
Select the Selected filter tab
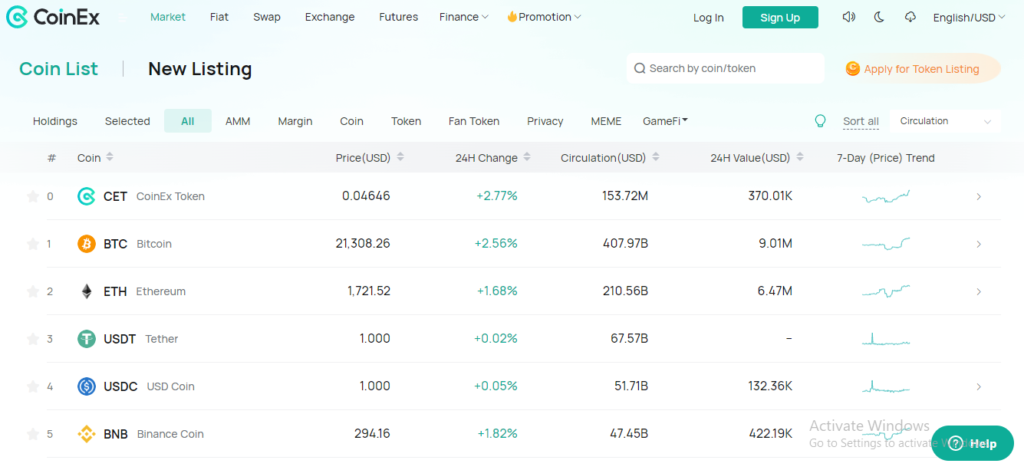tap(127, 121)
